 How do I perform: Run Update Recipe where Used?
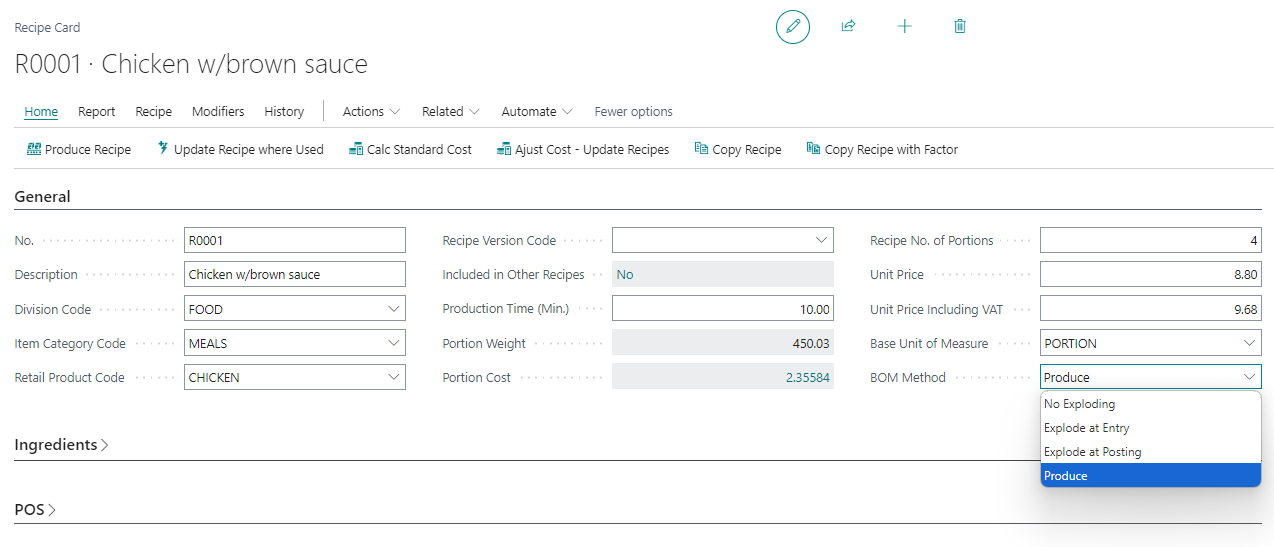pyautogui.click(x=240, y=149)
